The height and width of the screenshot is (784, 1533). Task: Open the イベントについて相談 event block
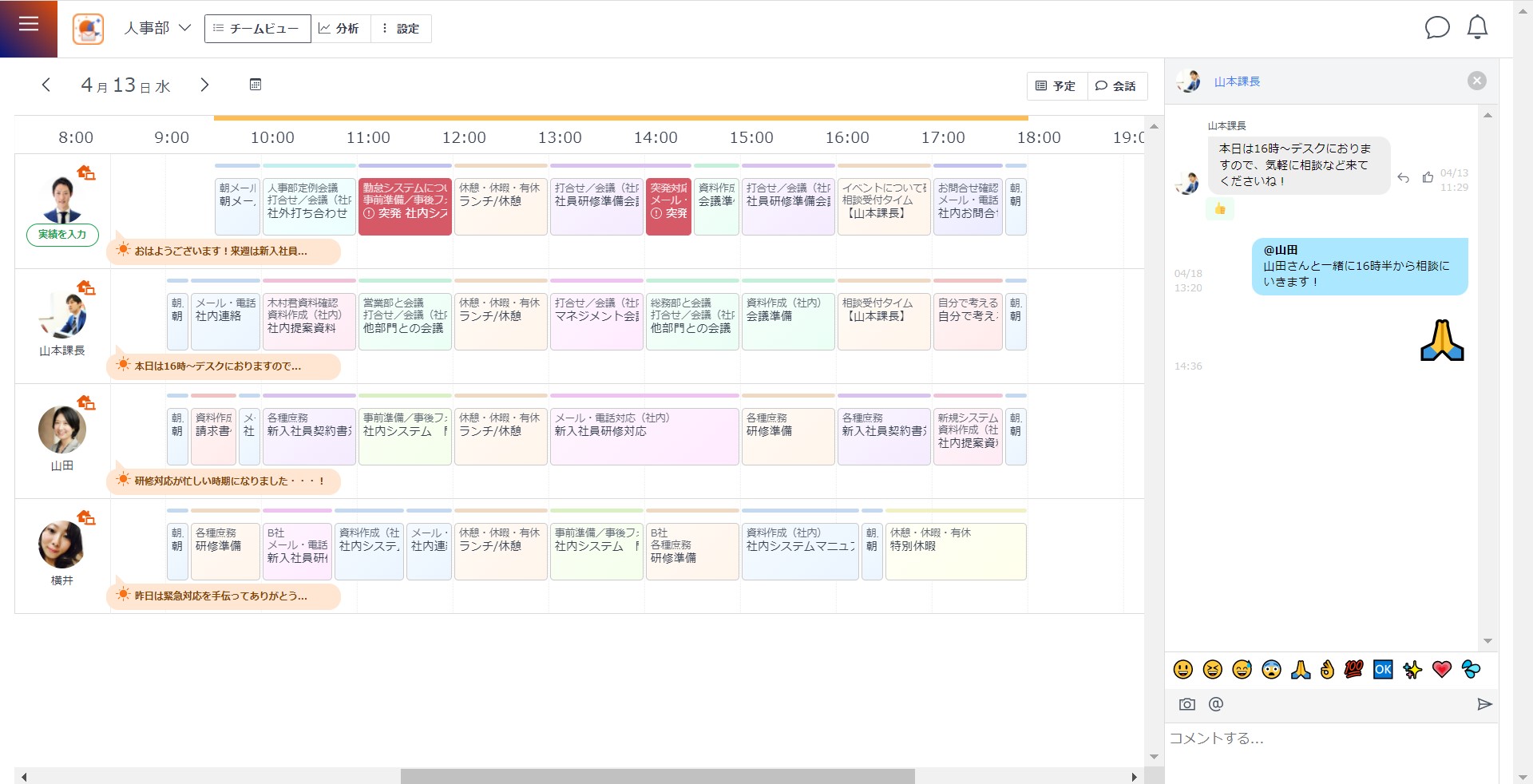[884, 206]
